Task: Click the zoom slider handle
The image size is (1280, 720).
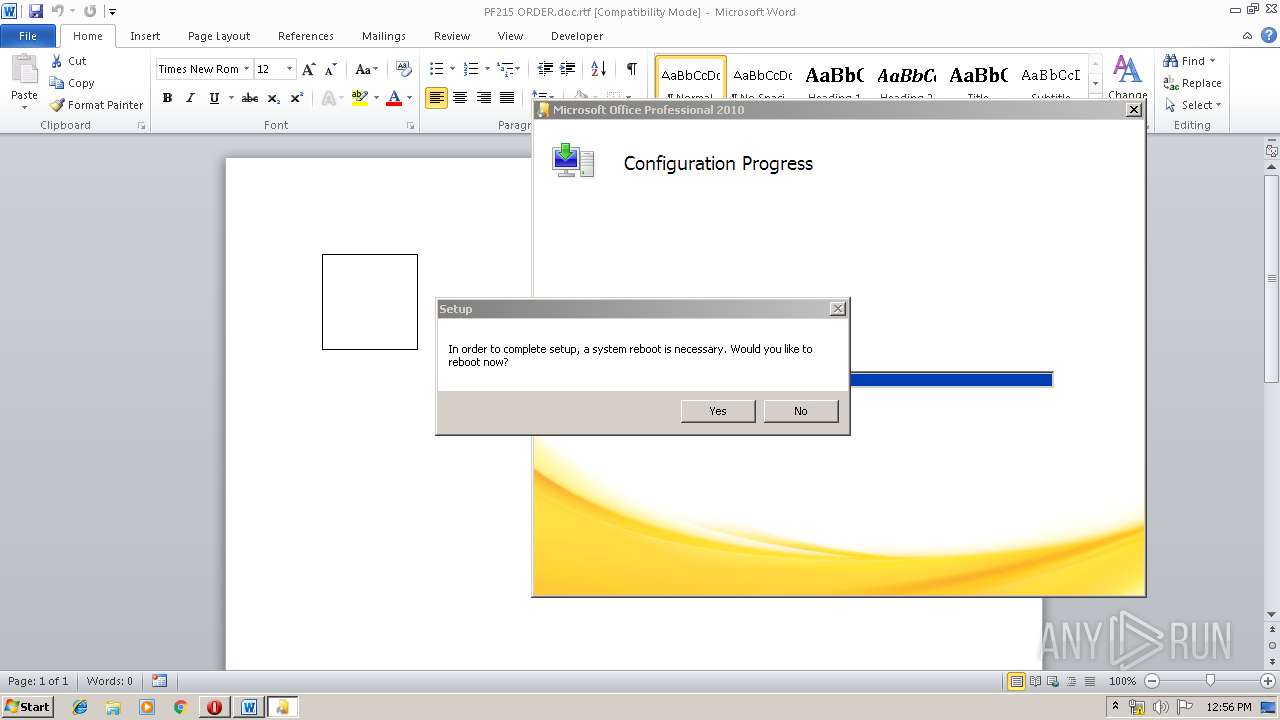Action: pos(1210,681)
